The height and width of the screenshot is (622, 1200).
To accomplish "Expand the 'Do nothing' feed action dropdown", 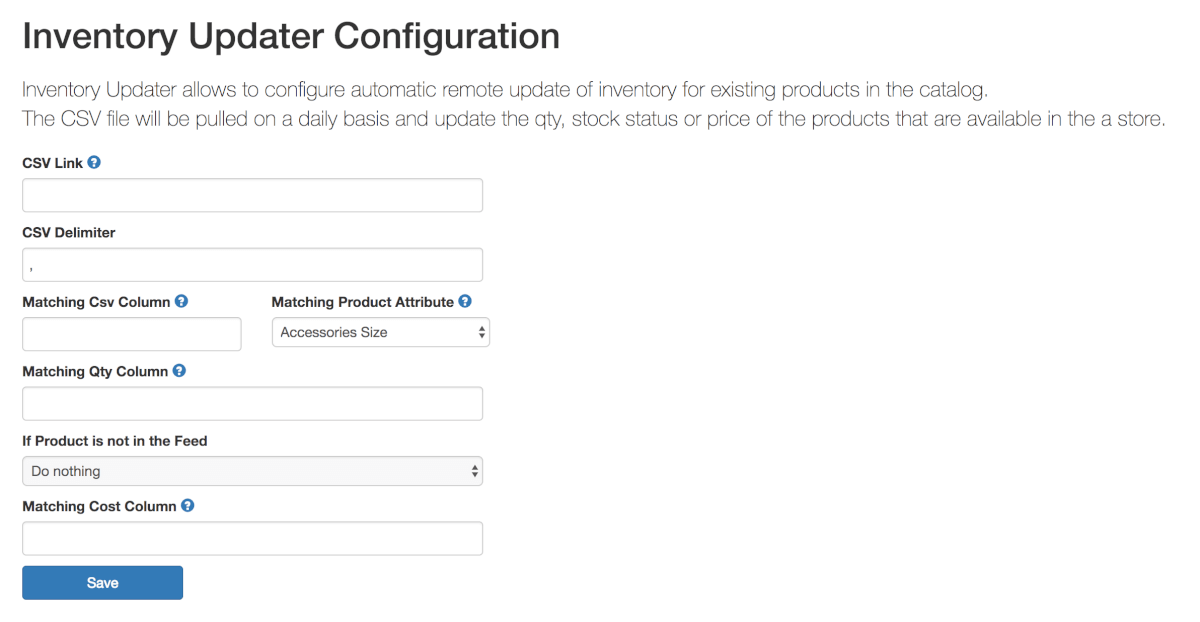I will click(252, 471).
